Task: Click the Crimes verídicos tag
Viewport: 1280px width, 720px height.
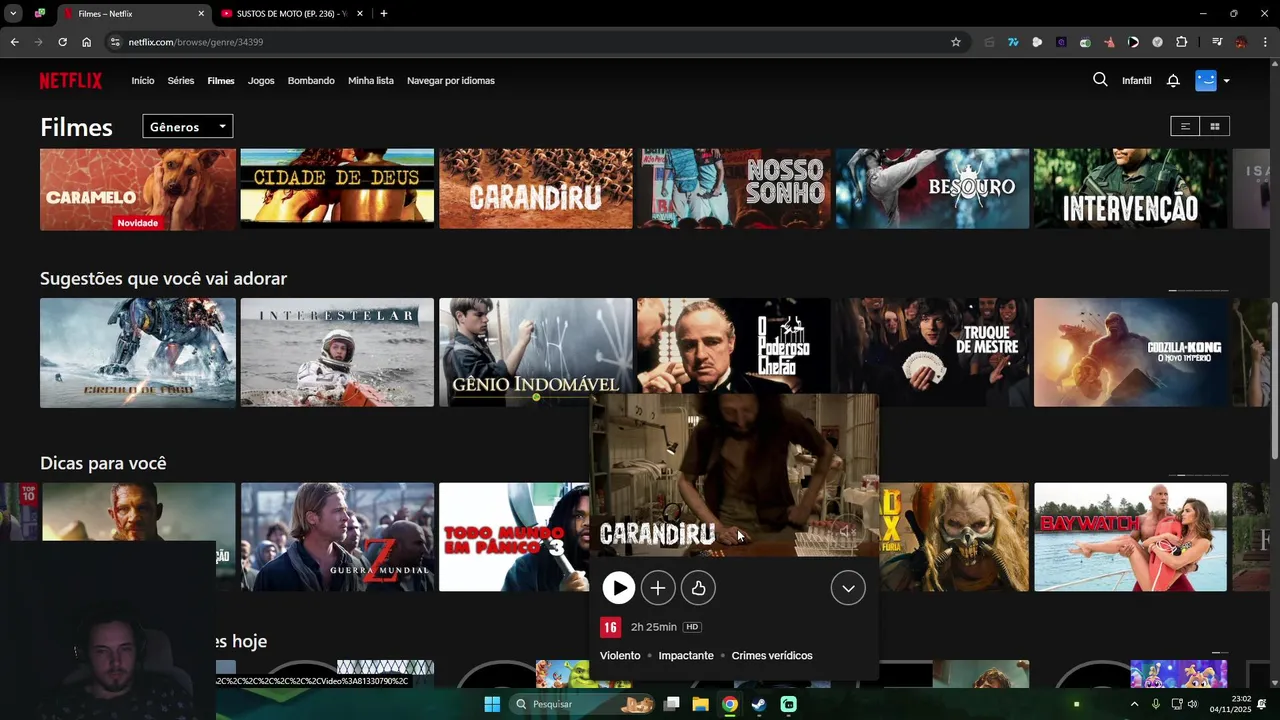Action: click(x=772, y=656)
